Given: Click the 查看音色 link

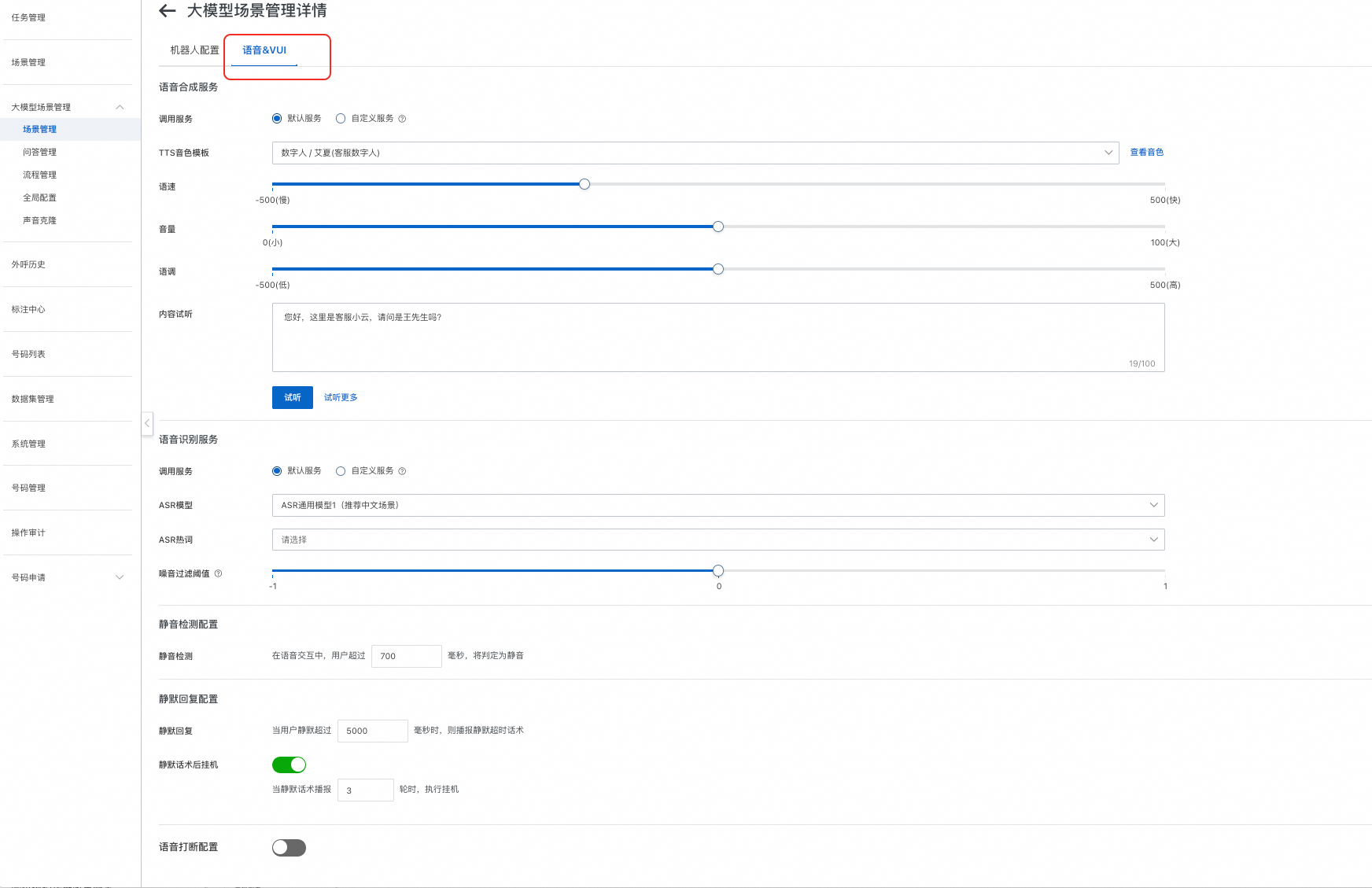Looking at the screenshot, I should pyautogui.click(x=1146, y=153).
